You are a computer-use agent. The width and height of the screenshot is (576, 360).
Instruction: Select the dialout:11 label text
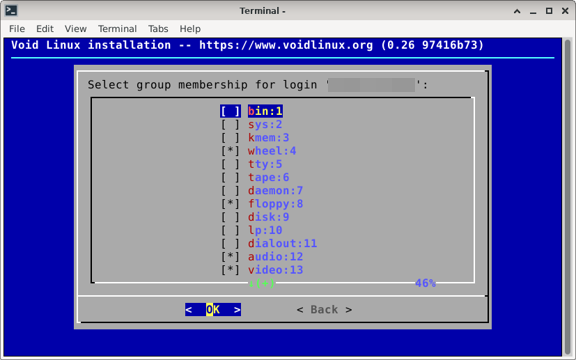pos(282,244)
